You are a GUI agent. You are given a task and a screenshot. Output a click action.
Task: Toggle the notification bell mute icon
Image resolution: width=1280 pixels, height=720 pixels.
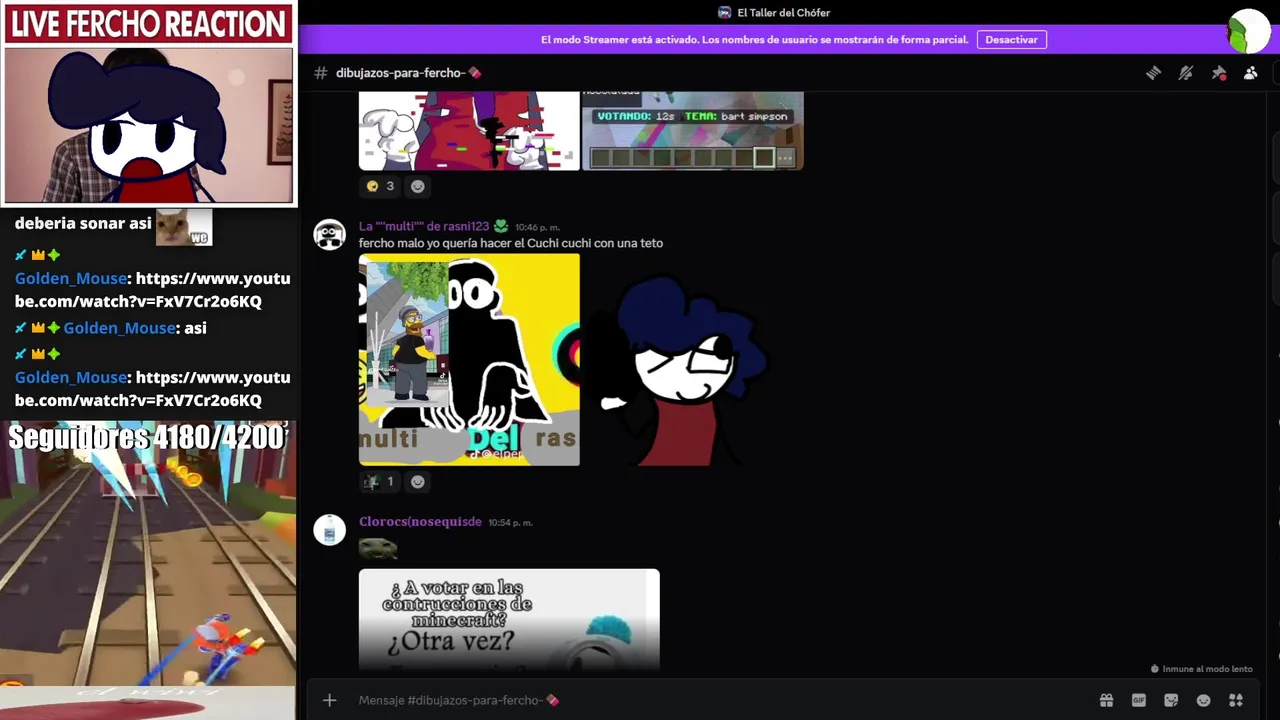point(1186,73)
